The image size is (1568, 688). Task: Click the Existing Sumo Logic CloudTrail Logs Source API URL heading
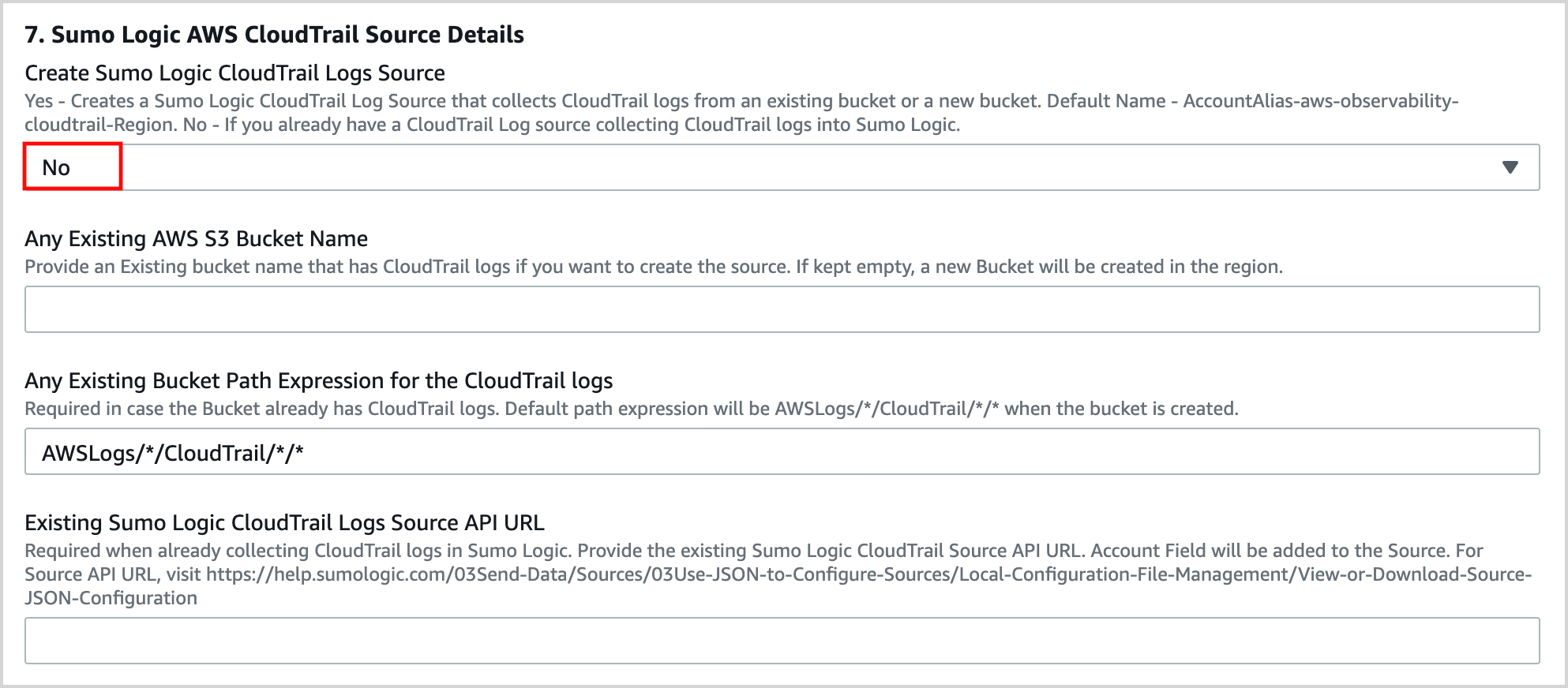pyautogui.click(x=285, y=522)
